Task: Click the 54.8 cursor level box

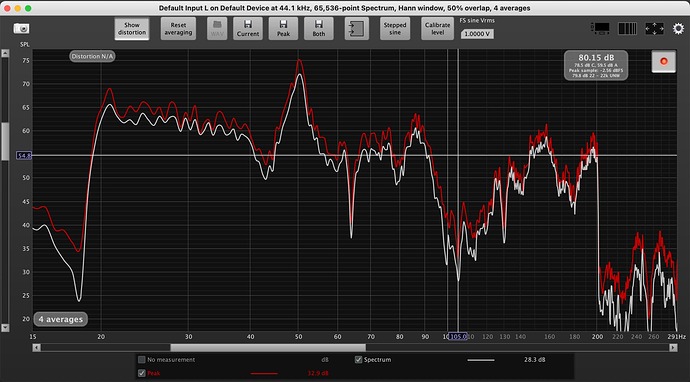Action: point(24,155)
